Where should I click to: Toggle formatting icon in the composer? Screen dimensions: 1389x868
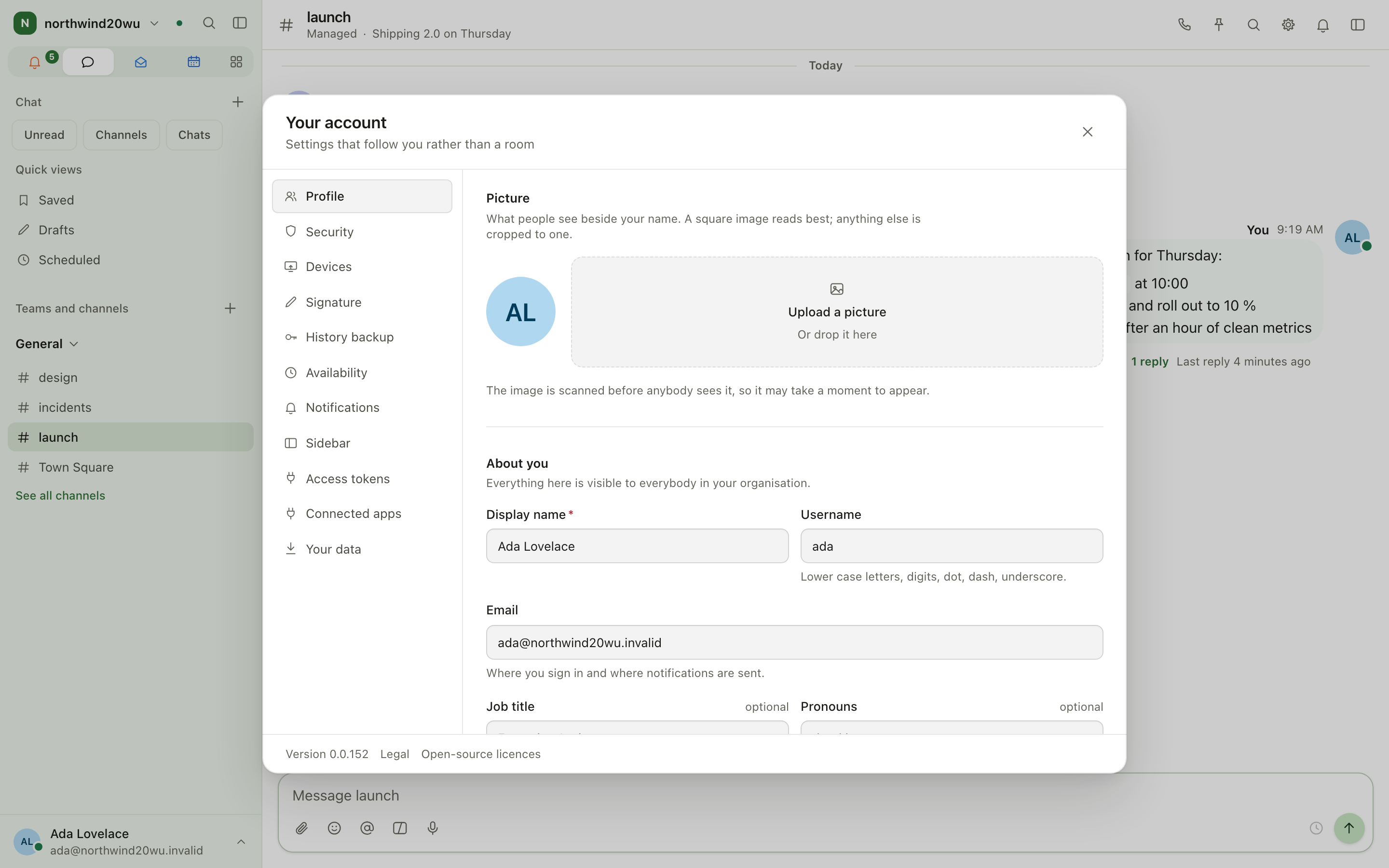coord(400,828)
